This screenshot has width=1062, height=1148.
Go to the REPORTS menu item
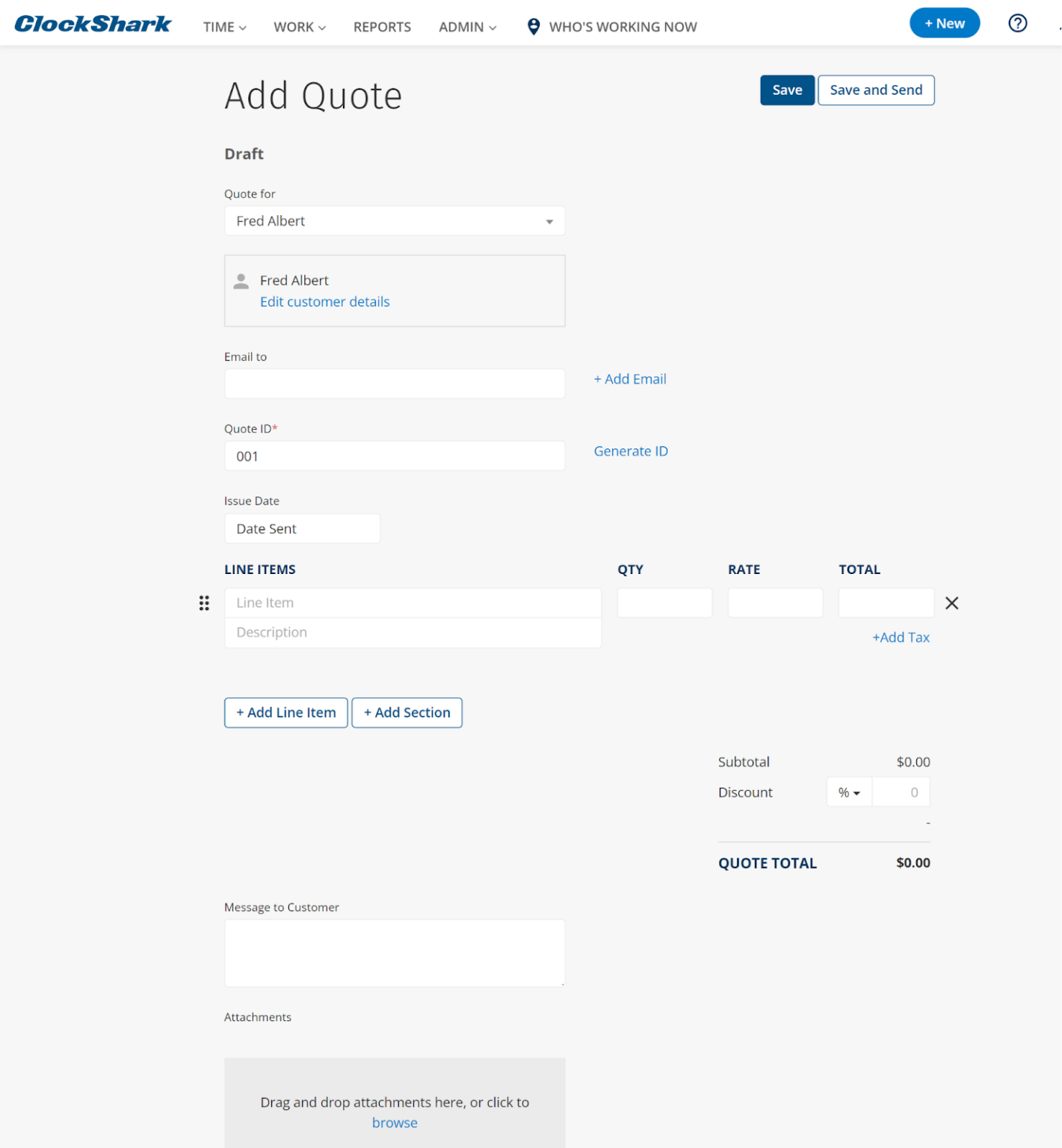382,27
